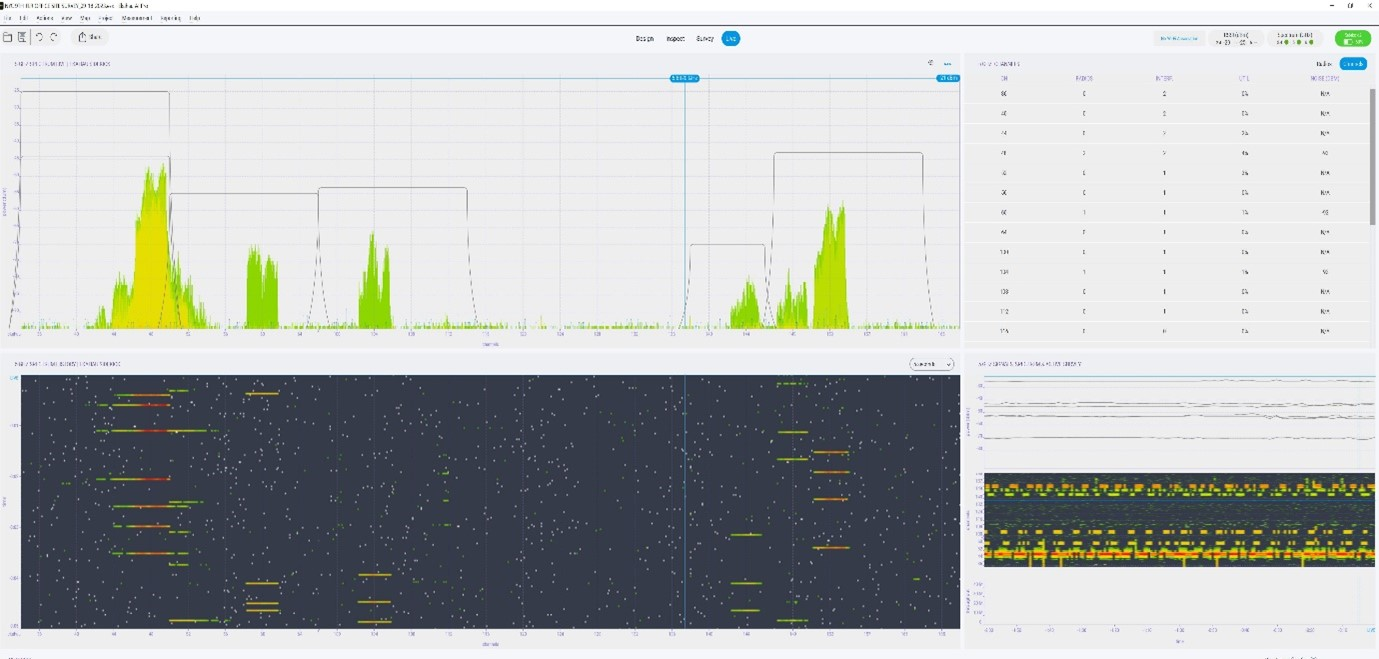Switch to Live mode
Image resolution: width=1379 pixels, height=659 pixels.
coord(731,38)
